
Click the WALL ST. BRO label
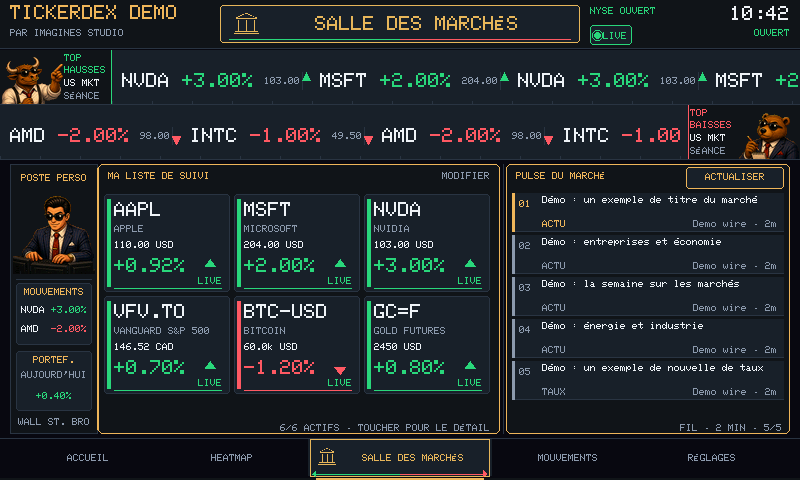click(x=54, y=422)
